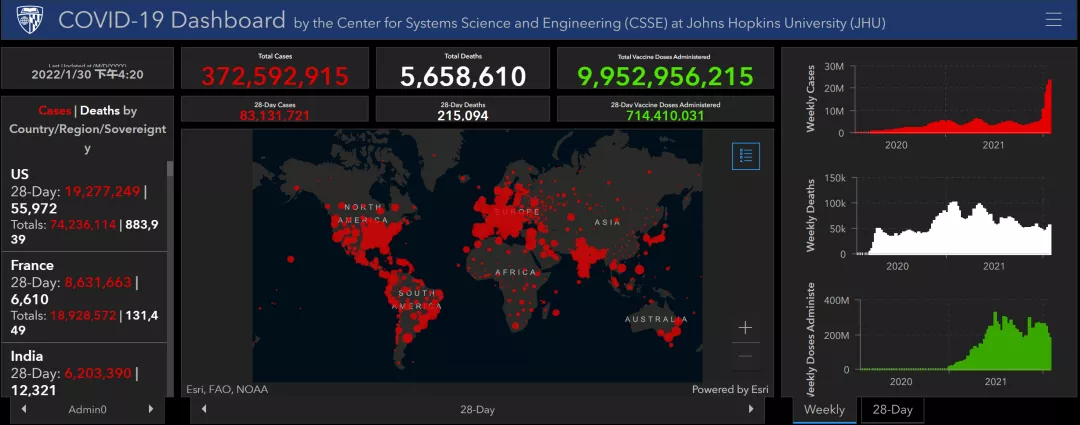Click 28-Day Deaths value 215,094
This screenshot has width=1080, height=425.
tap(463, 115)
